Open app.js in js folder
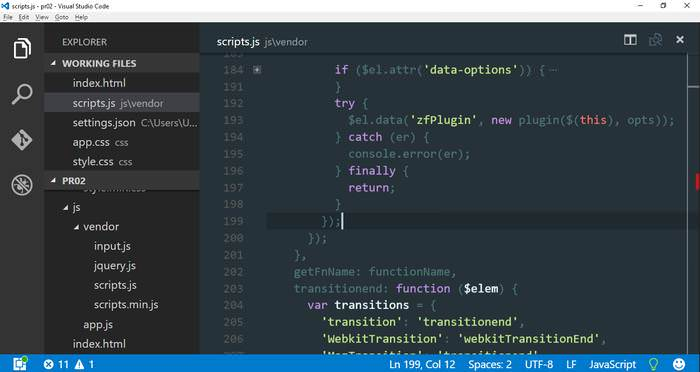 coord(98,325)
